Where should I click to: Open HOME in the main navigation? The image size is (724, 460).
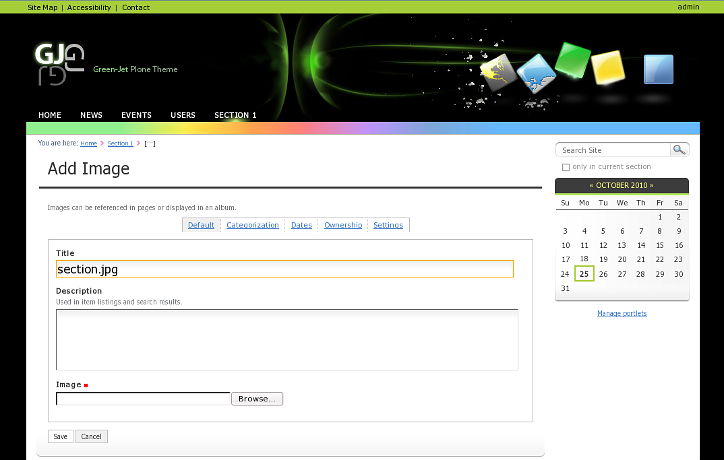point(50,115)
